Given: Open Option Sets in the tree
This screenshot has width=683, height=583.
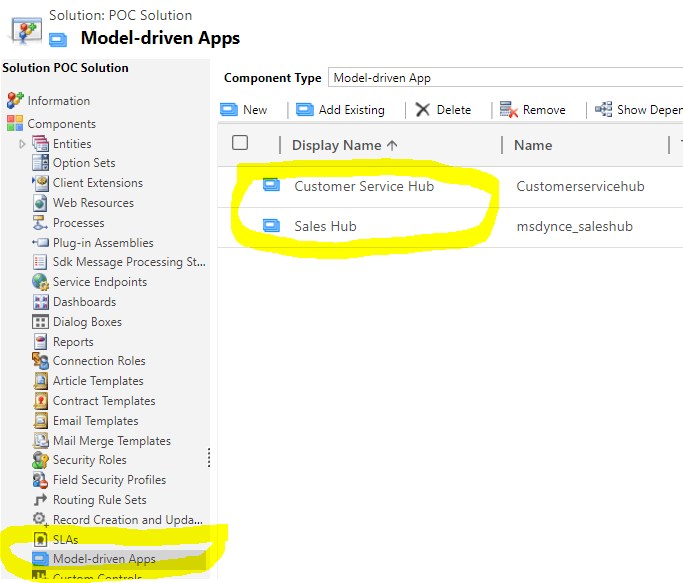Looking at the screenshot, I should (x=84, y=163).
